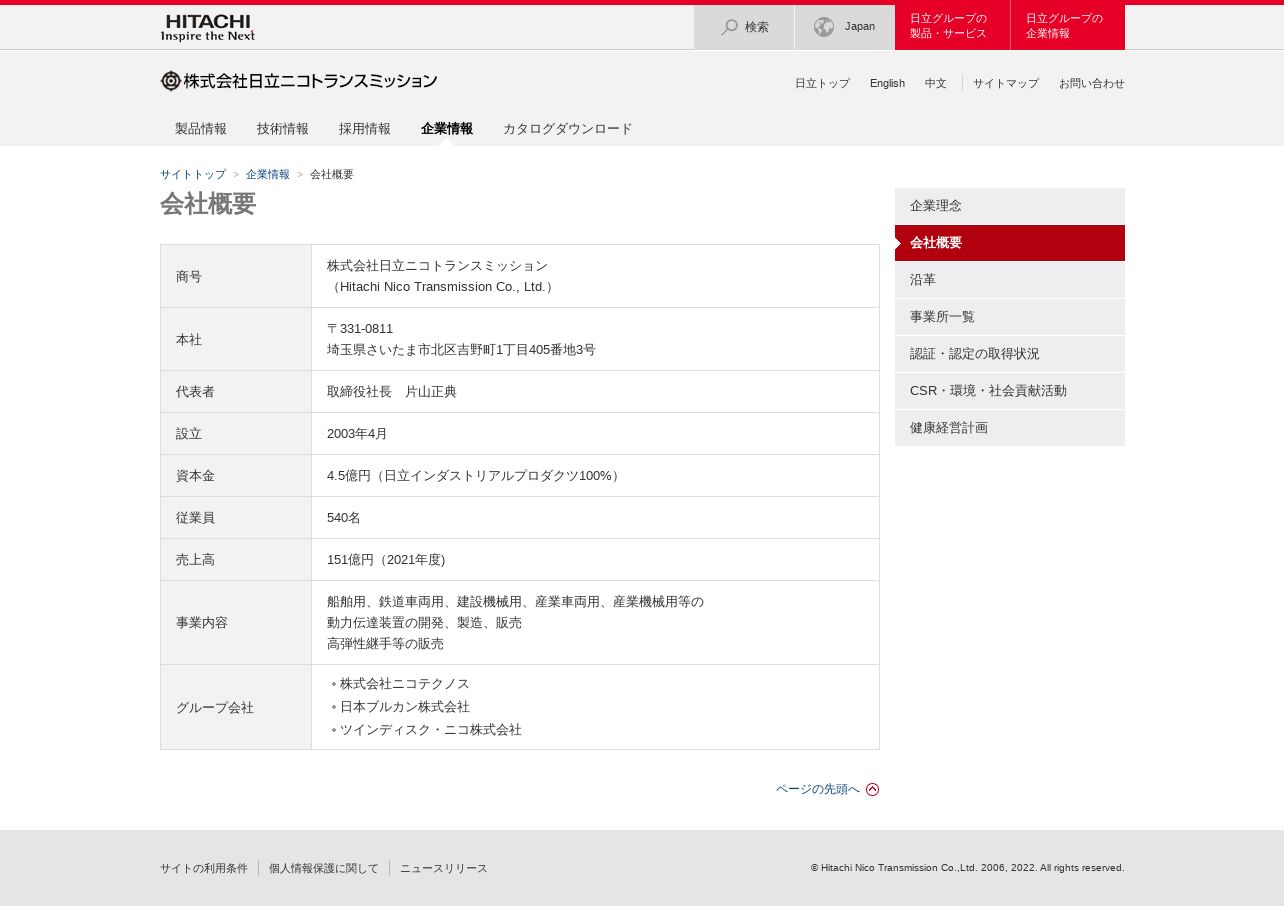The height and width of the screenshot is (906, 1284).
Task: Click the 代表者 row label
Action: coord(195,392)
